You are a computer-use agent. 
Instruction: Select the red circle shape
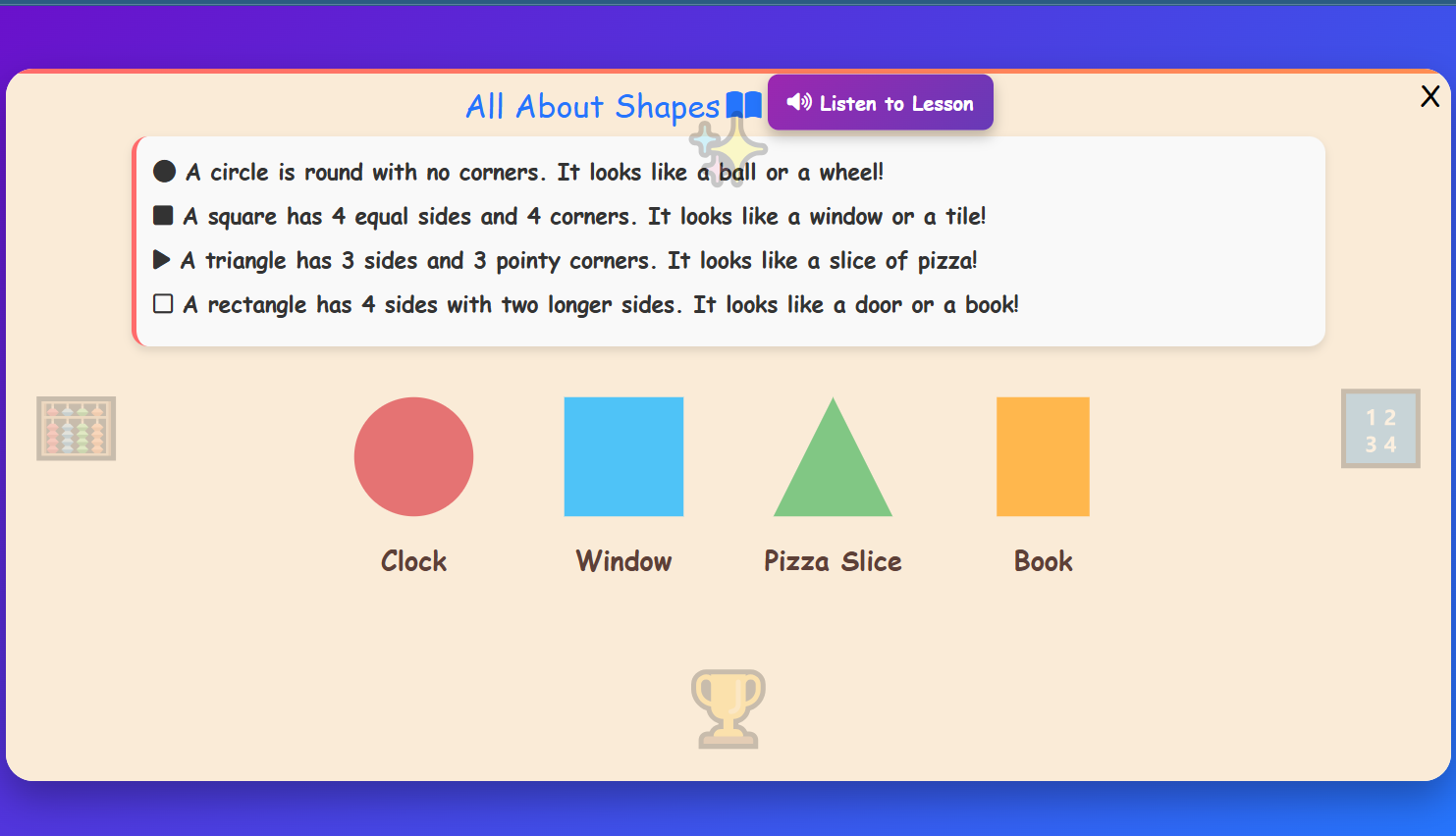[x=413, y=456]
